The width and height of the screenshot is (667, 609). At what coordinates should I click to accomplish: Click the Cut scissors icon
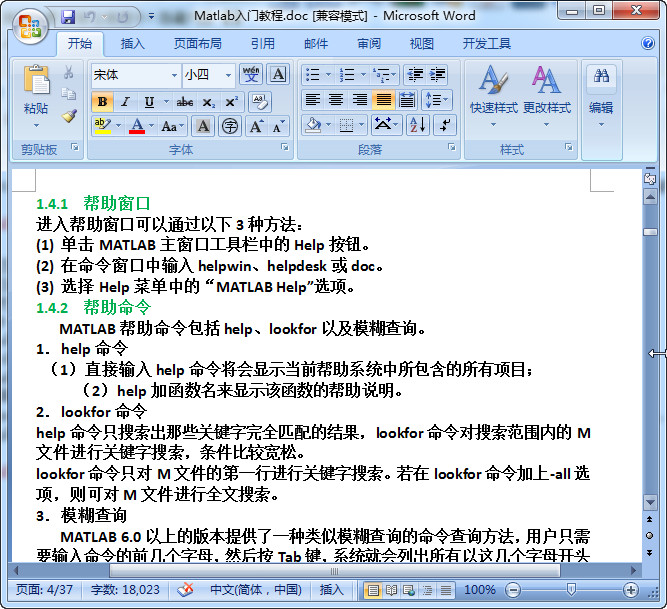[x=68, y=72]
